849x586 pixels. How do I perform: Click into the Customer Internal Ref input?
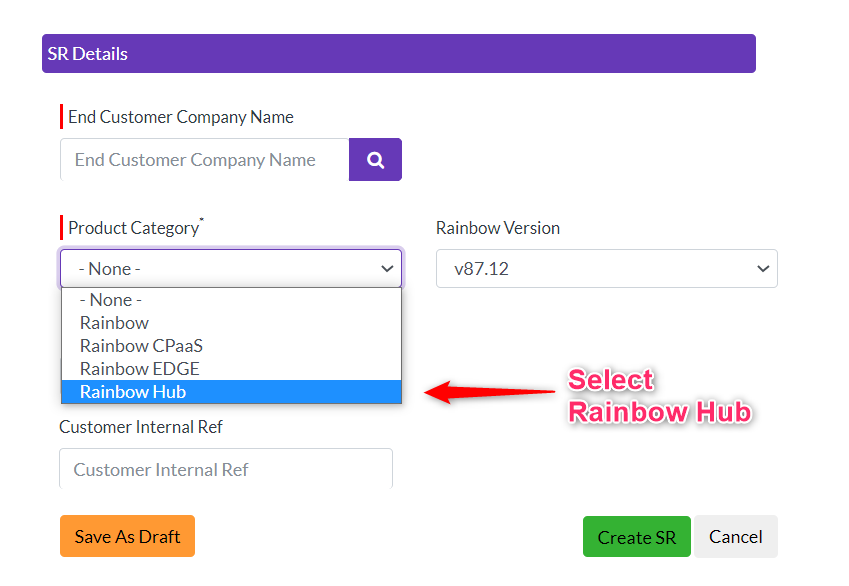pyautogui.click(x=225, y=469)
